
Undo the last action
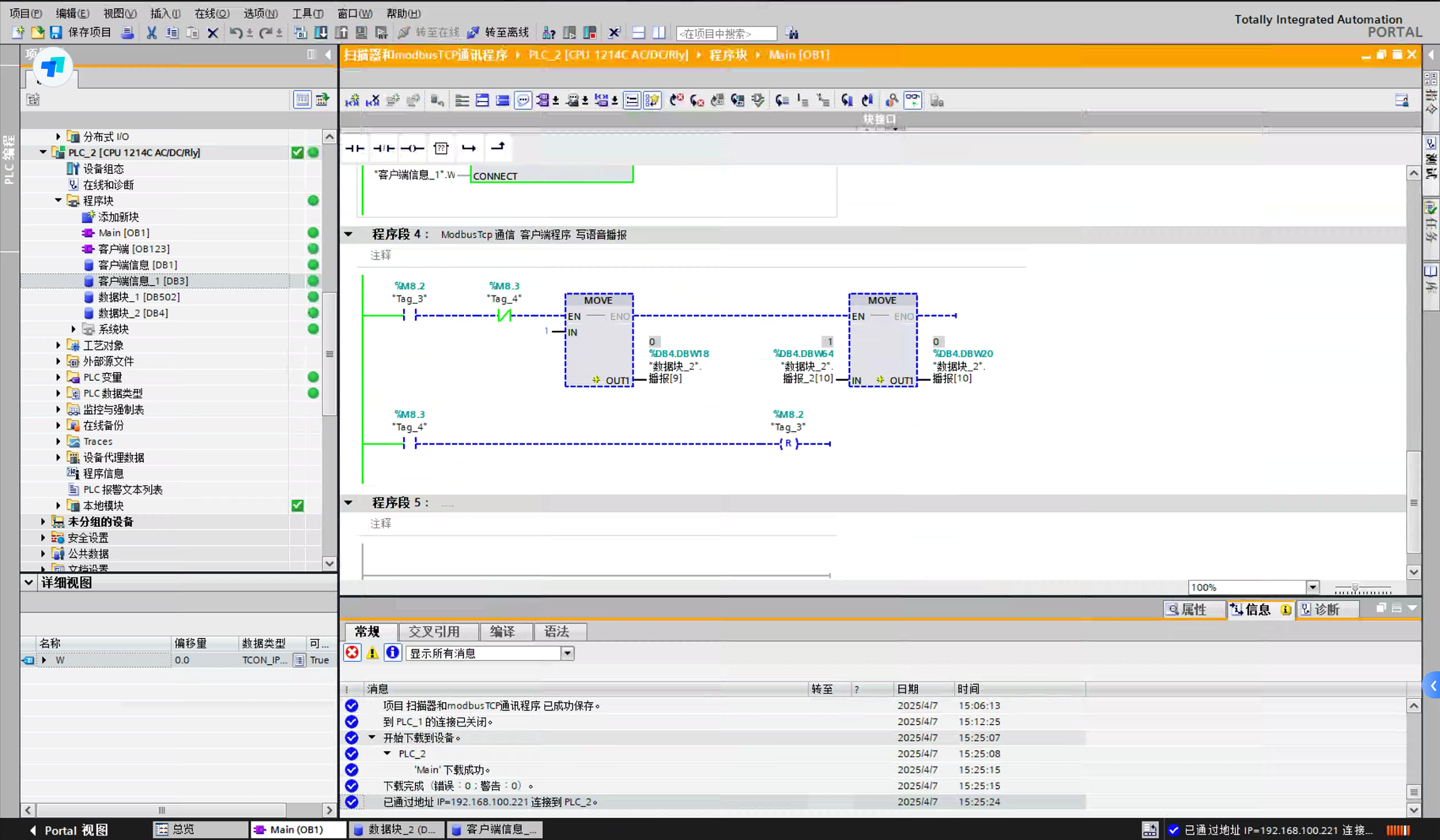[235, 32]
